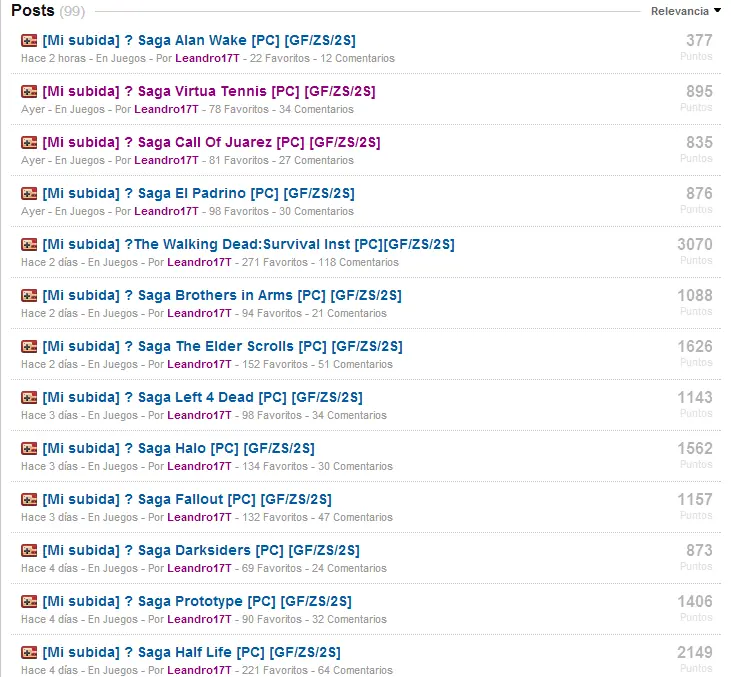Viewport: 731px width, 677px height.
Task: Click the 1406 points value for Prototype
Action: (x=695, y=601)
